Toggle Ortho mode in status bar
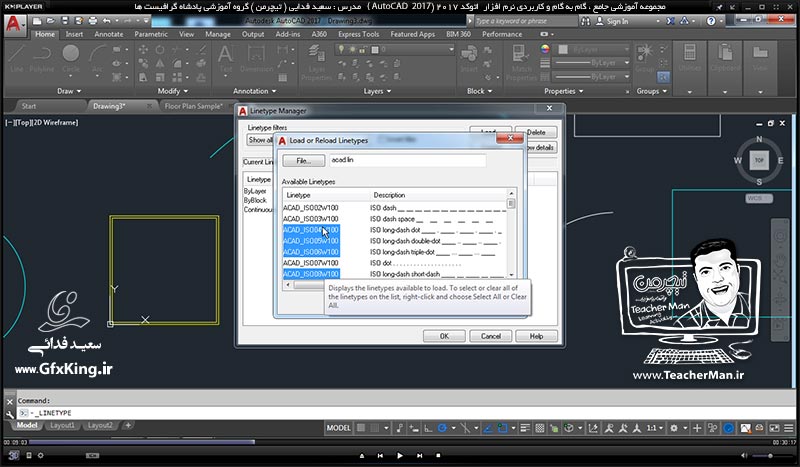Viewport: 800px width, 467px height. (x=428, y=428)
